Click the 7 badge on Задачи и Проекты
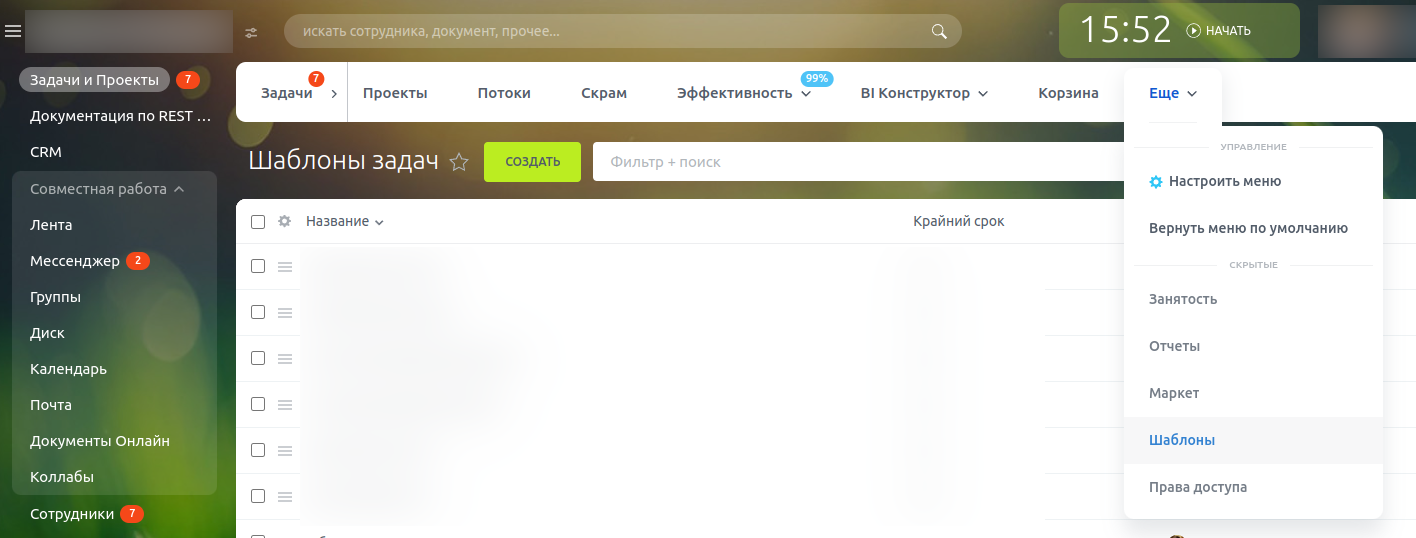The image size is (1416, 538). coord(188,80)
